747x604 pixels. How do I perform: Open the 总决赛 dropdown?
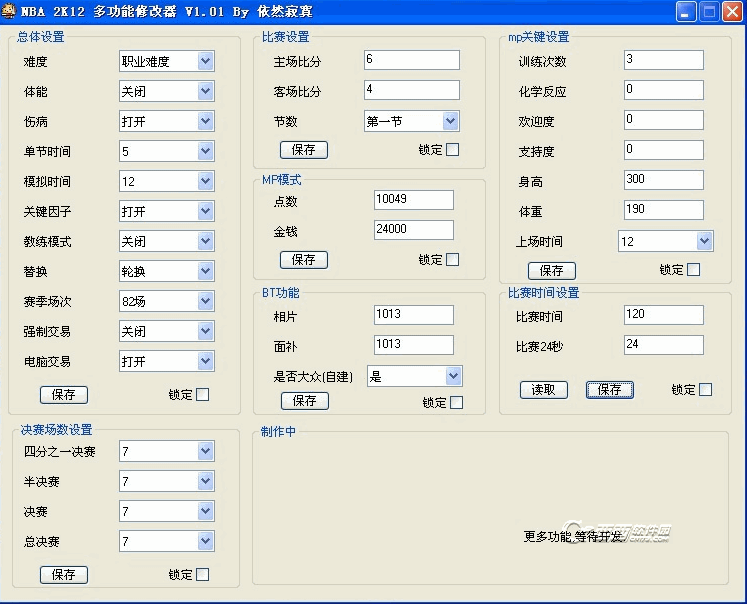click(x=167, y=541)
